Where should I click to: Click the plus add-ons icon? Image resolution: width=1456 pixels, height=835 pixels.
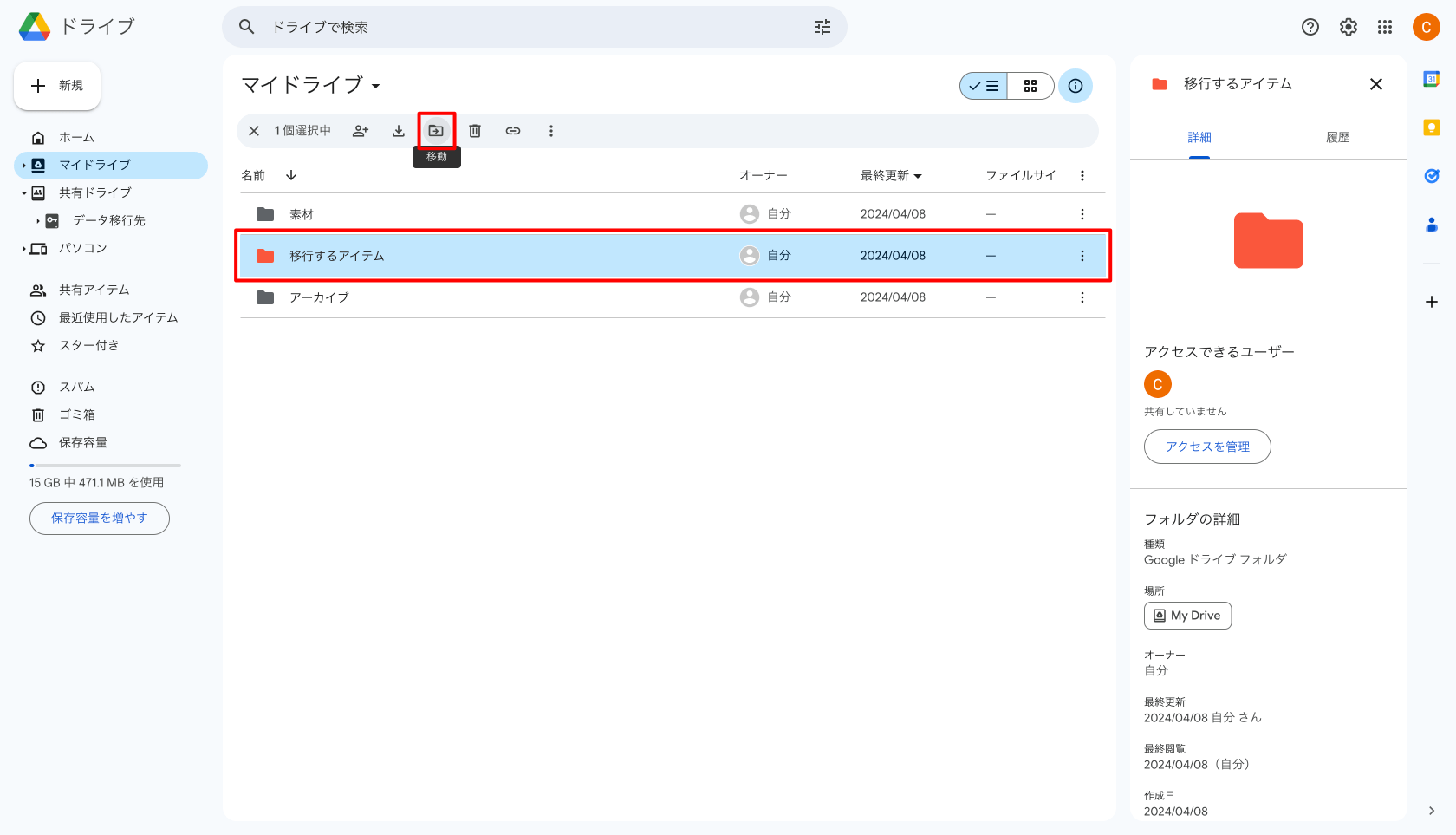click(1432, 302)
